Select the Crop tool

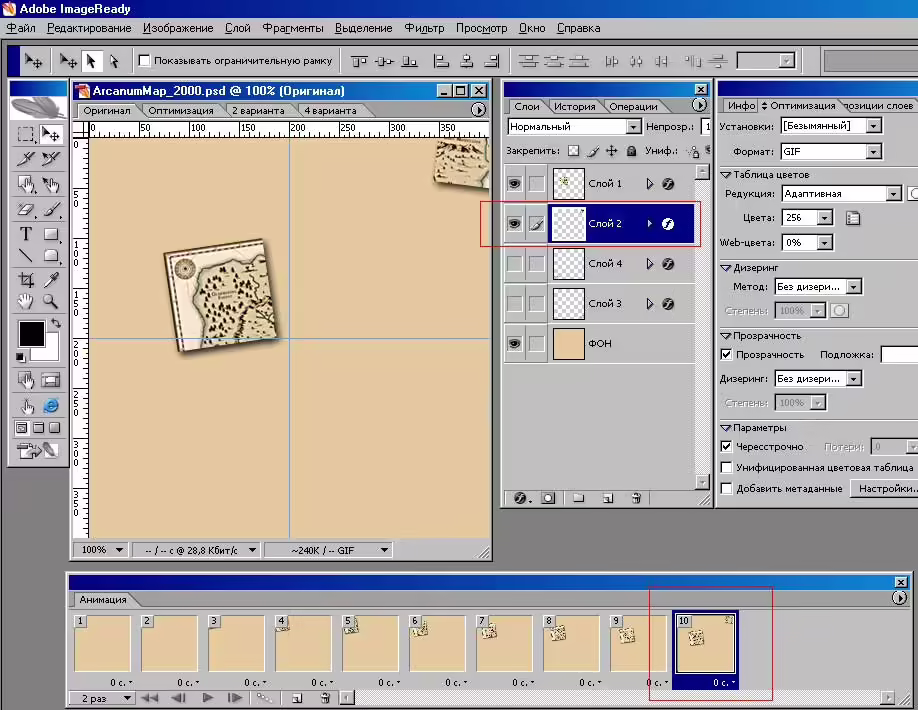26,279
